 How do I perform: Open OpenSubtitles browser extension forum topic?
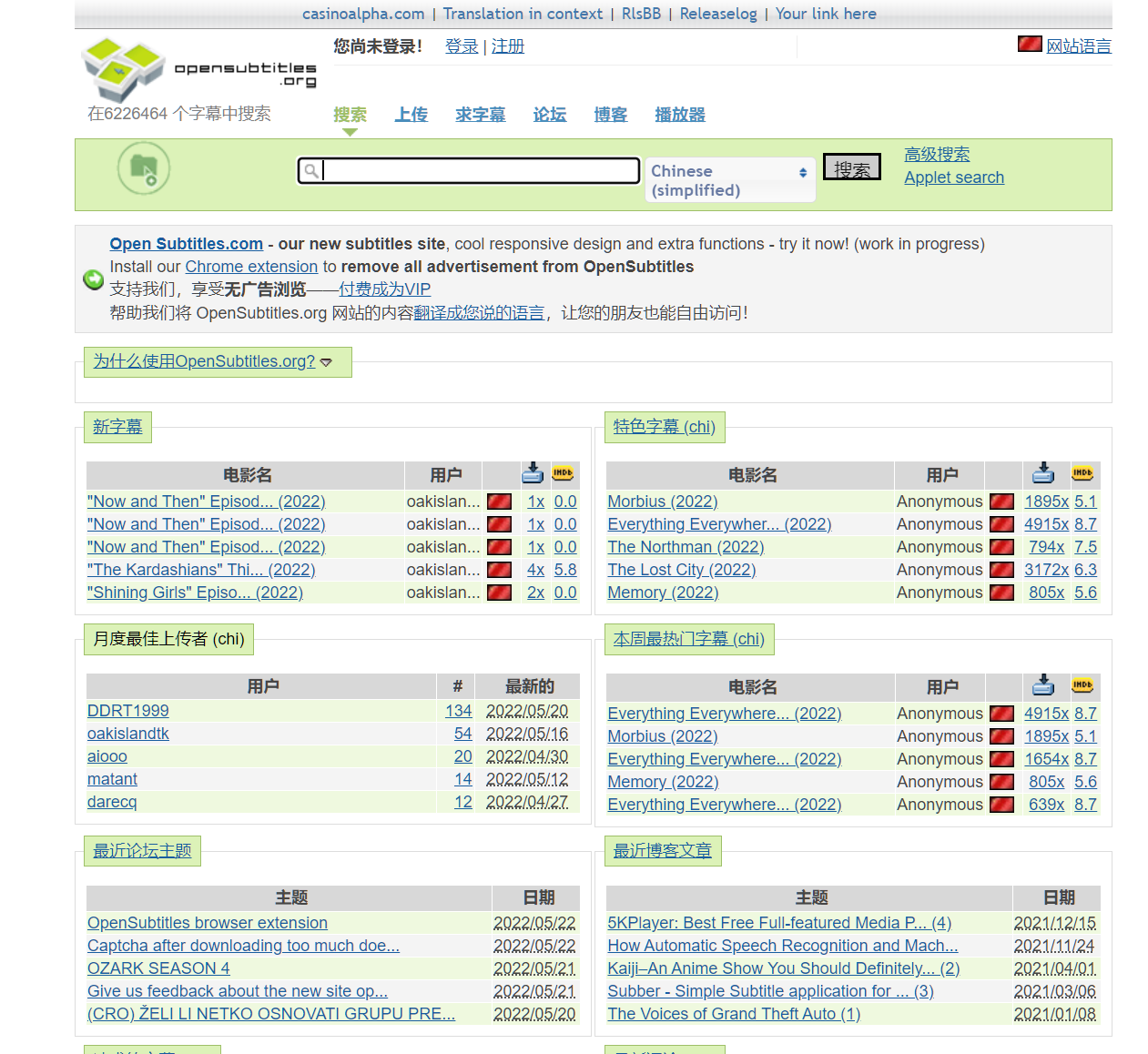[208, 923]
